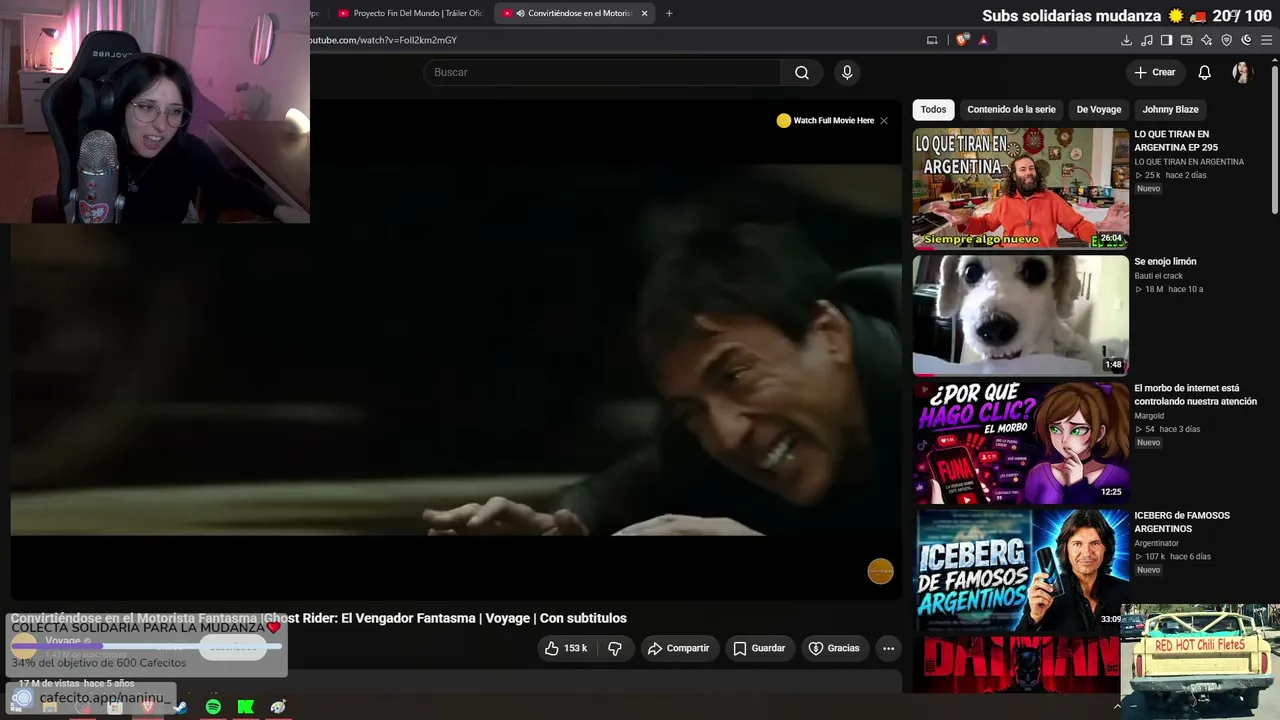This screenshot has width=1280, height=720.
Task: Click the Compartir share button
Action: pos(678,648)
